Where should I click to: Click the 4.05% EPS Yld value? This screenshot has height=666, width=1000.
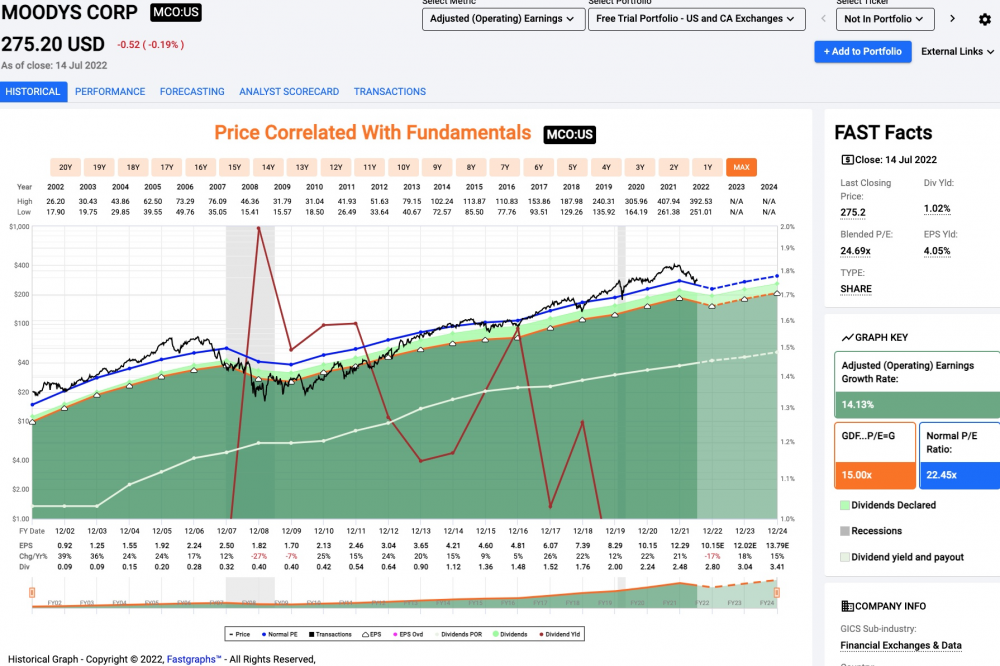[x=937, y=251]
